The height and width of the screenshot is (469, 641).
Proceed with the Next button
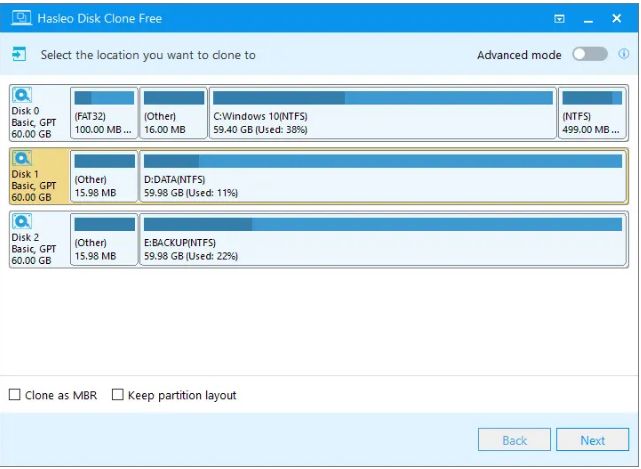(592, 440)
